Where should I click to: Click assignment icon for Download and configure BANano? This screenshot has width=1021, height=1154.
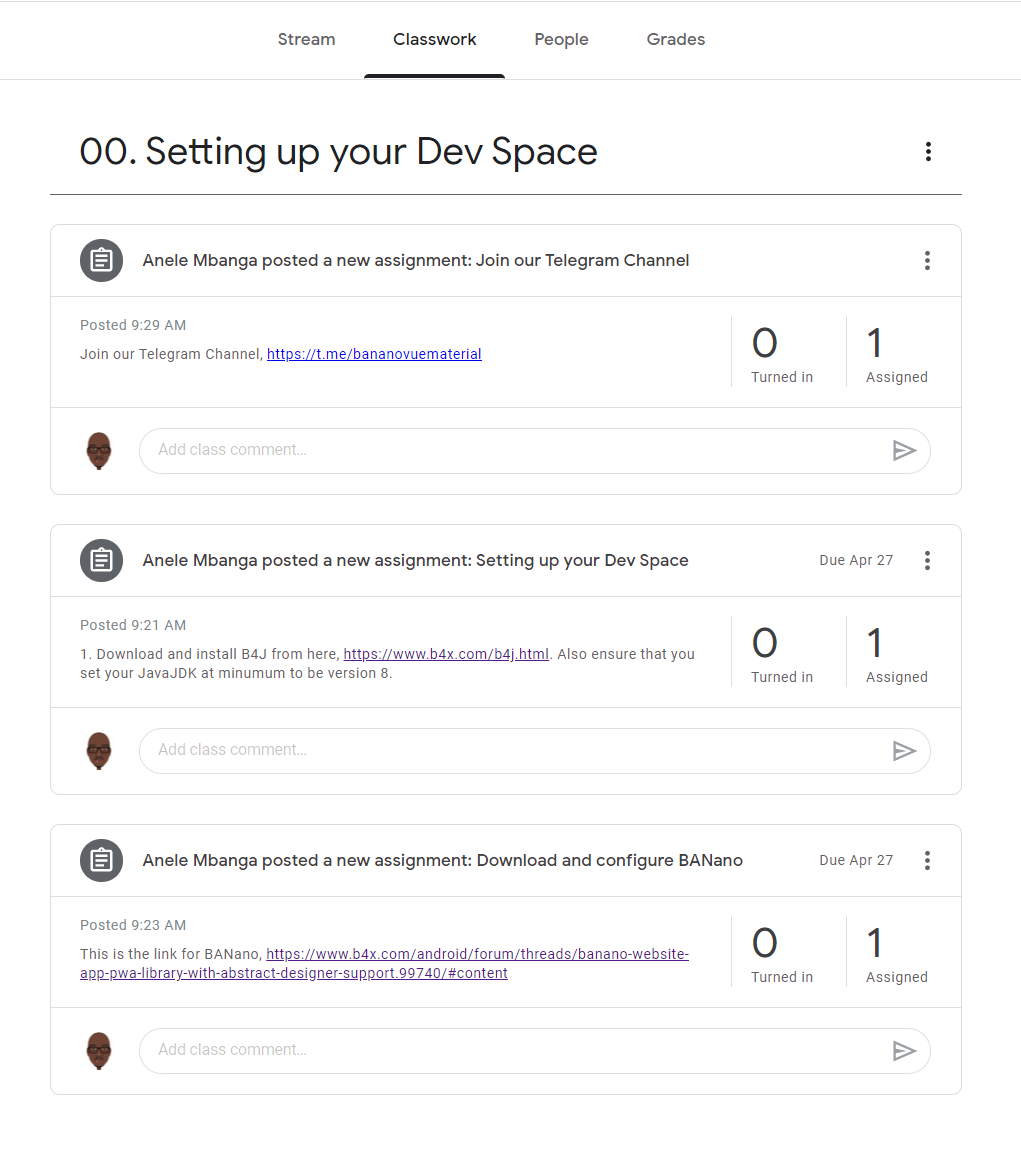pos(101,861)
